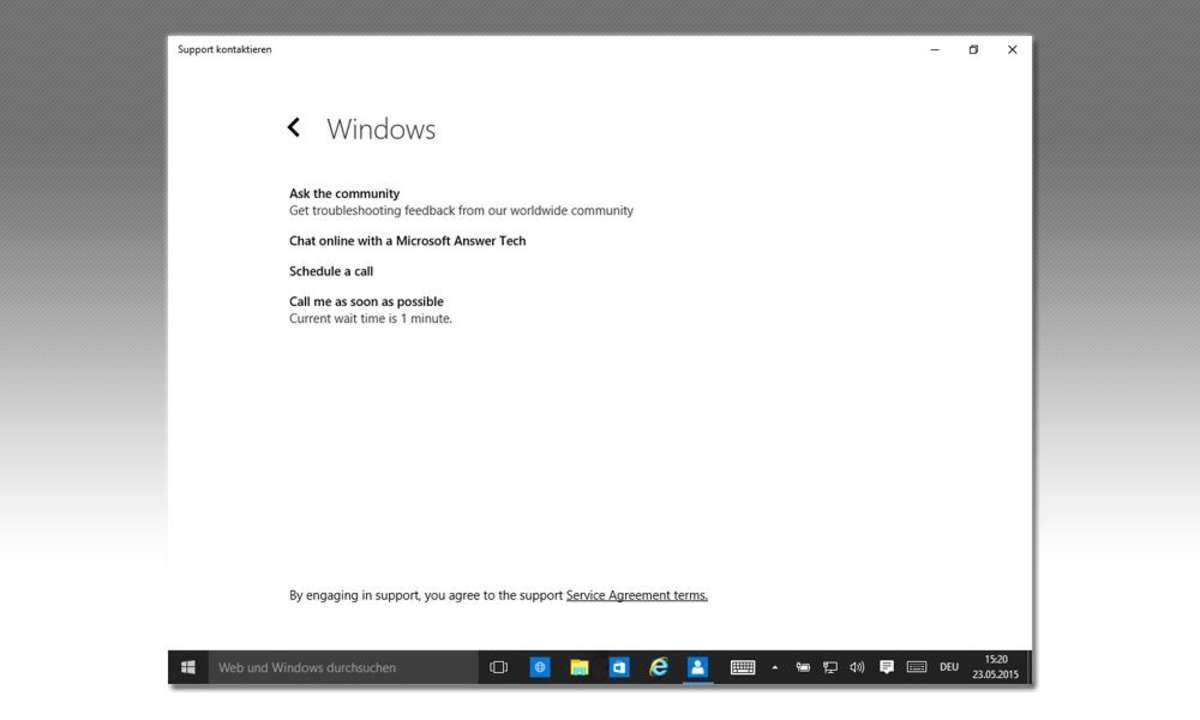Focus the Web und Windows durchsuchen search box

tap(343, 667)
